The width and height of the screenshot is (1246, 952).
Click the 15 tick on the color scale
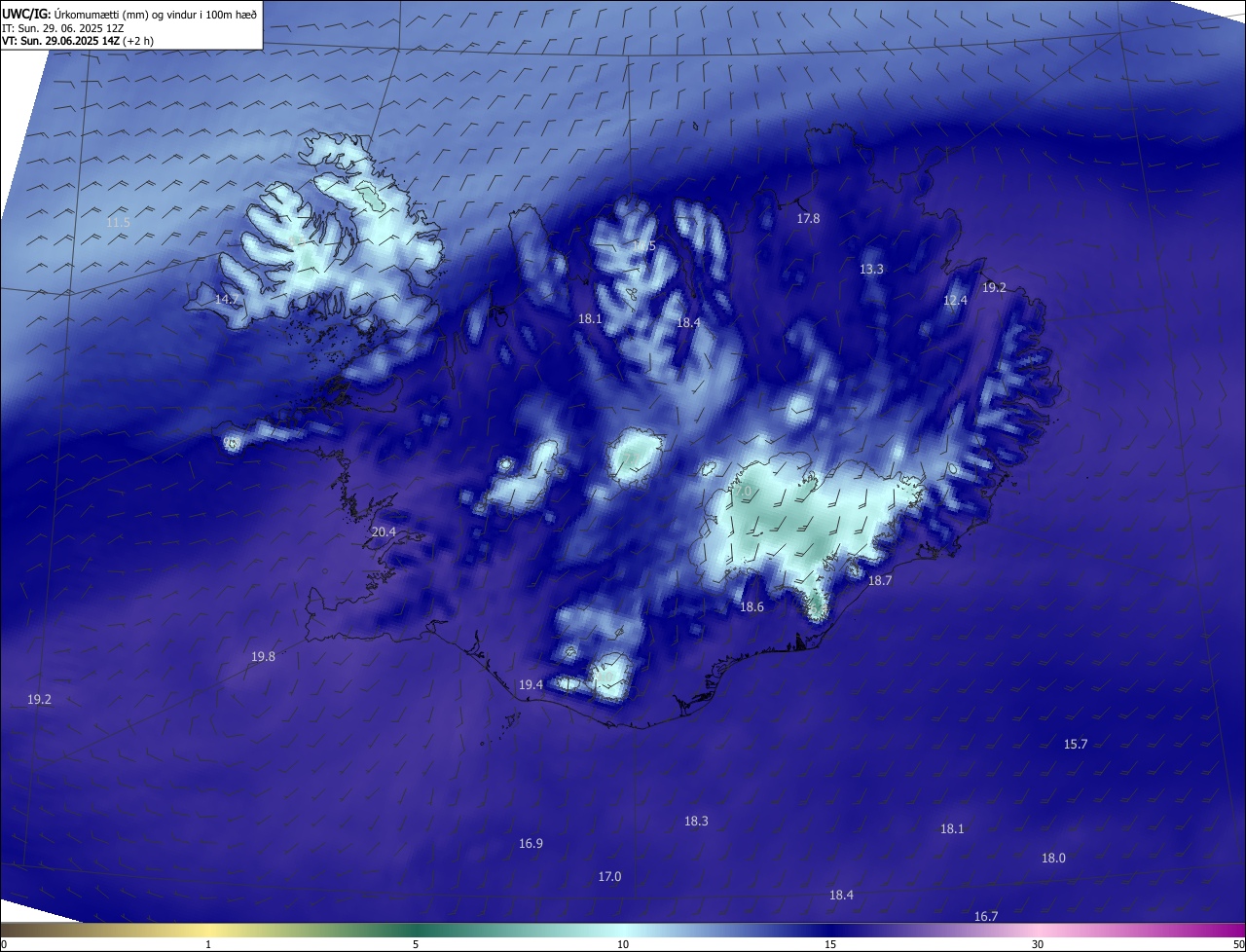click(830, 944)
